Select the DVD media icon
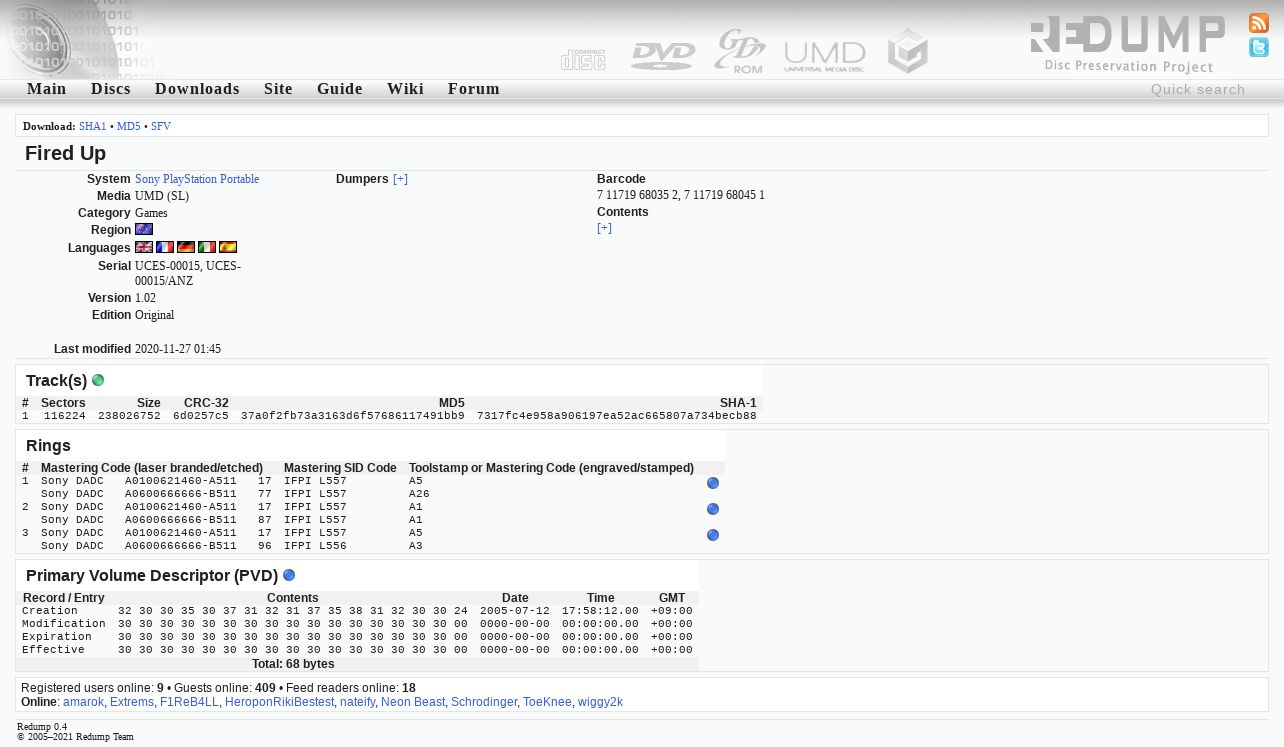Viewport: 1284px width, 747px height. 662,56
